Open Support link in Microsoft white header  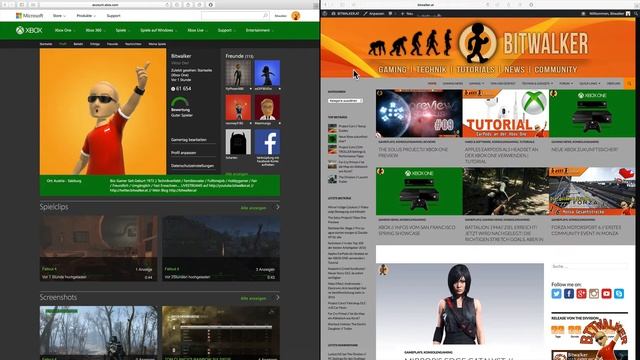pos(113,16)
